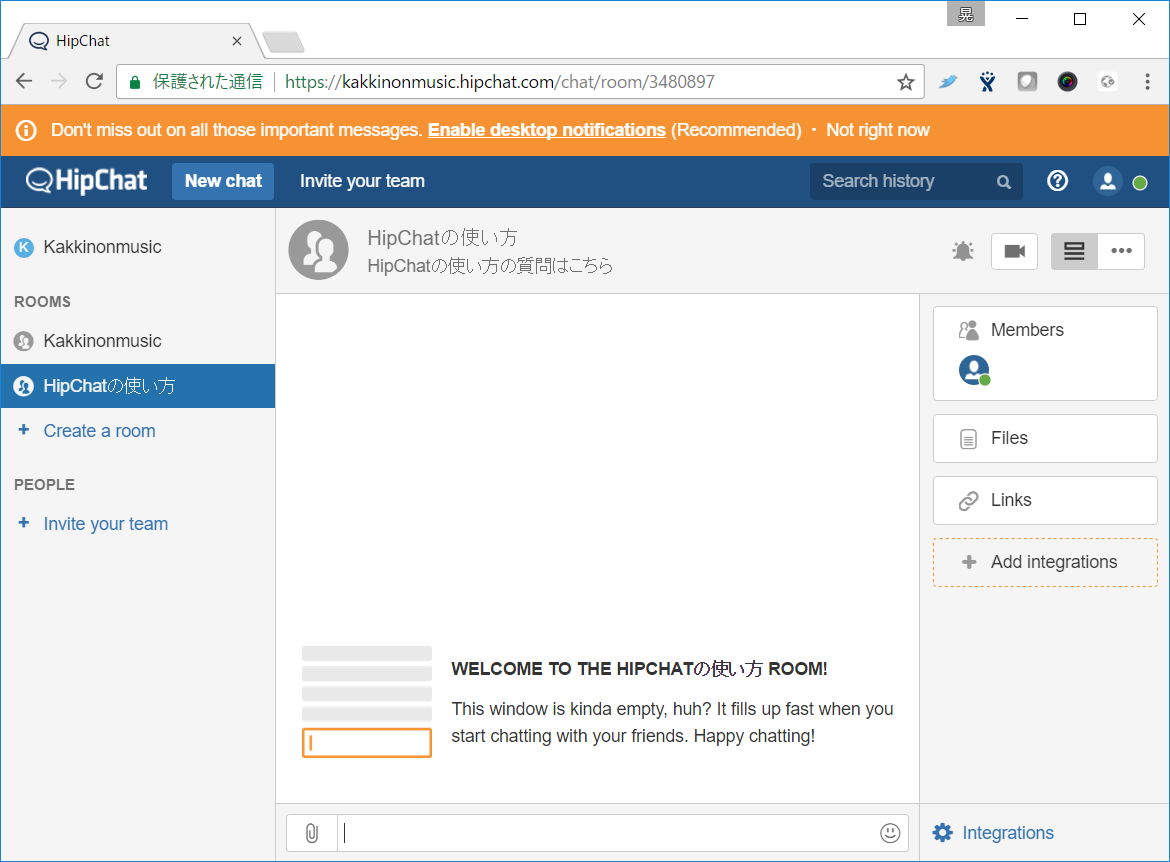Select the HipChatの使い方 room in sidebar

click(138, 386)
